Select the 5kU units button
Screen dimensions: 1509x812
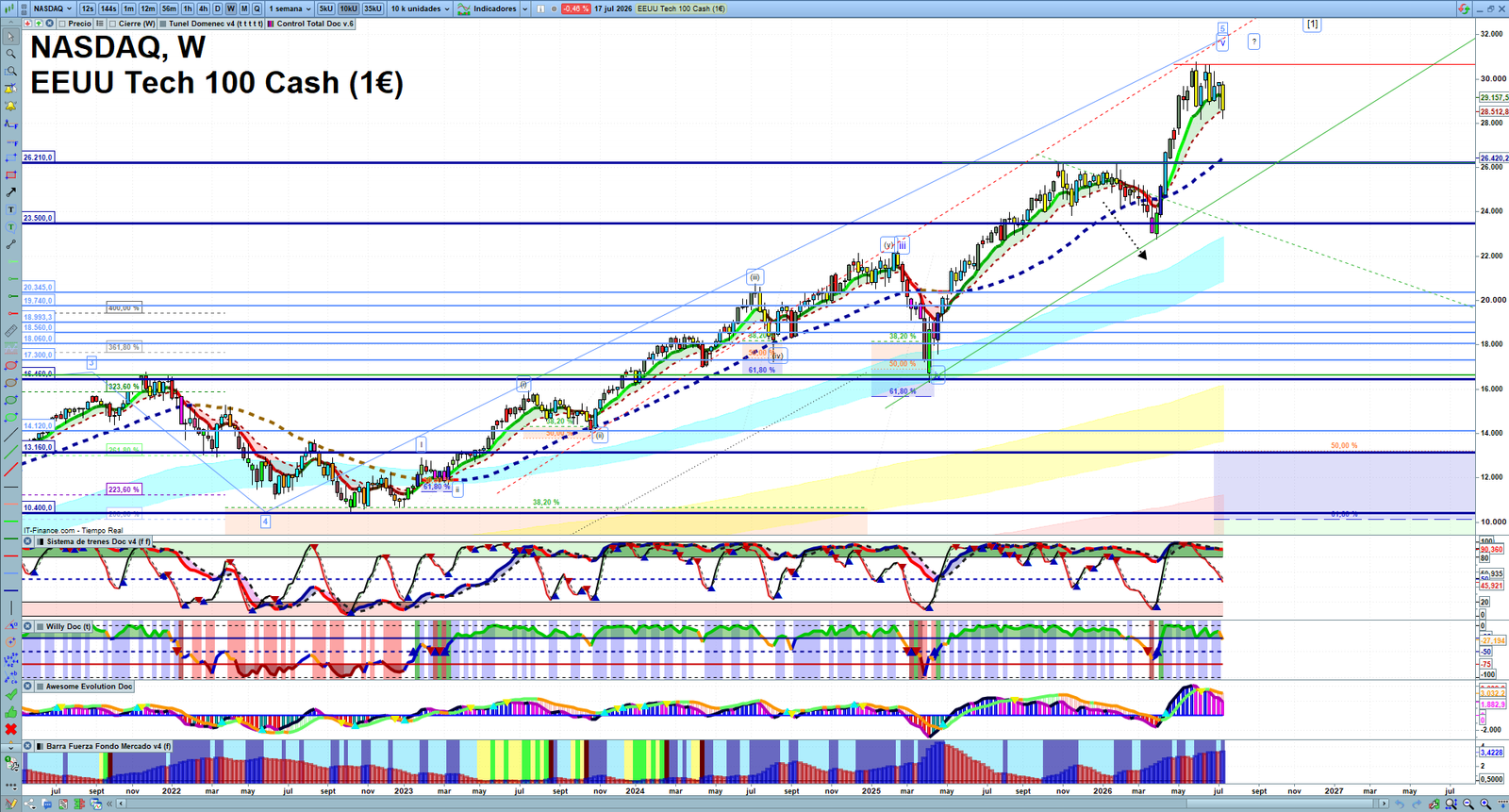325,8
